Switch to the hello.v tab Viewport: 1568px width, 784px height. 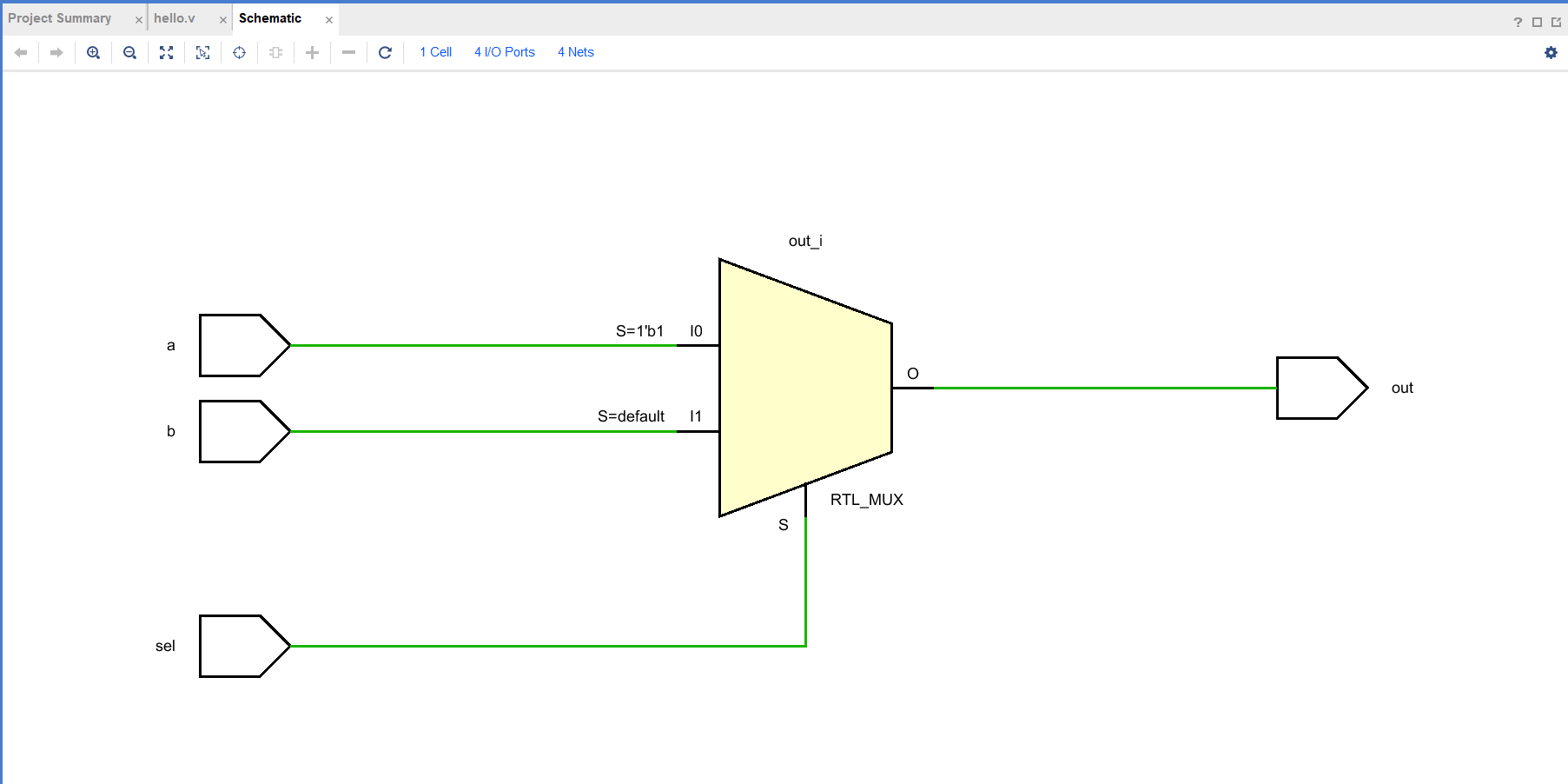pyautogui.click(x=175, y=18)
